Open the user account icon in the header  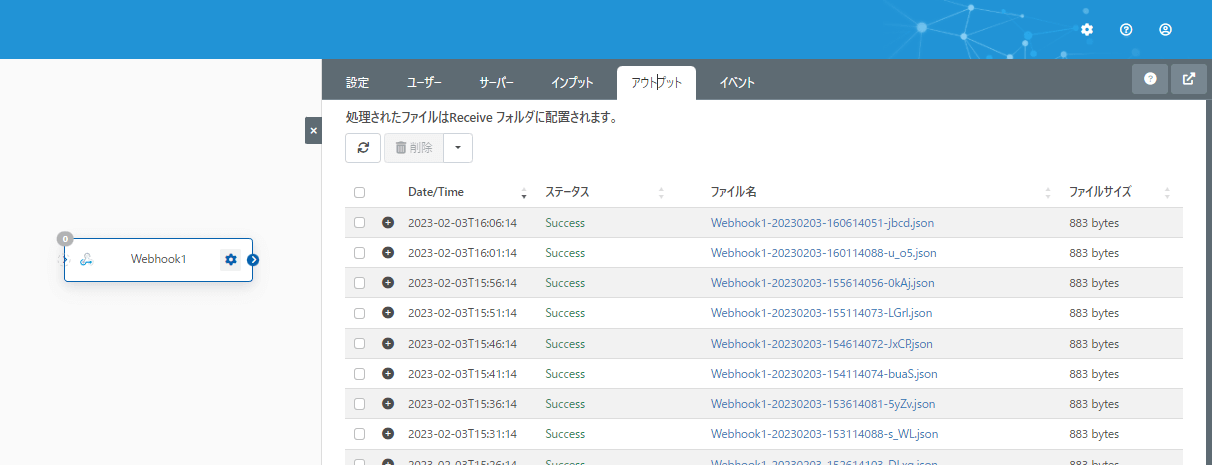(x=1165, y=30)
